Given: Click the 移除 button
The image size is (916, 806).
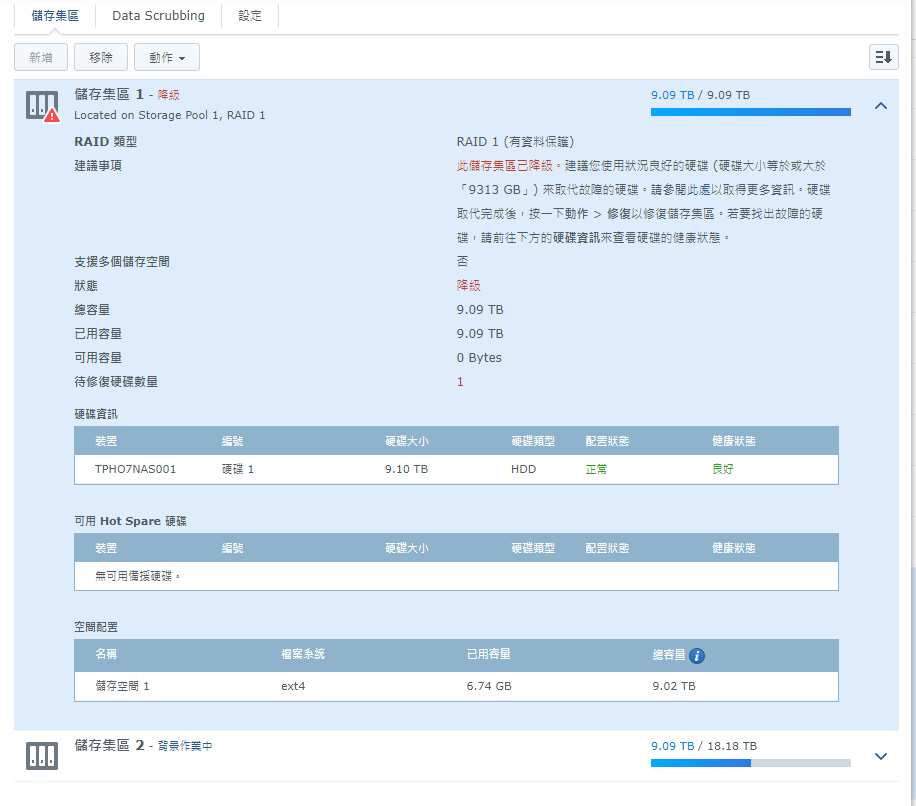Looking at the screenshot, I should coord(100,58).
